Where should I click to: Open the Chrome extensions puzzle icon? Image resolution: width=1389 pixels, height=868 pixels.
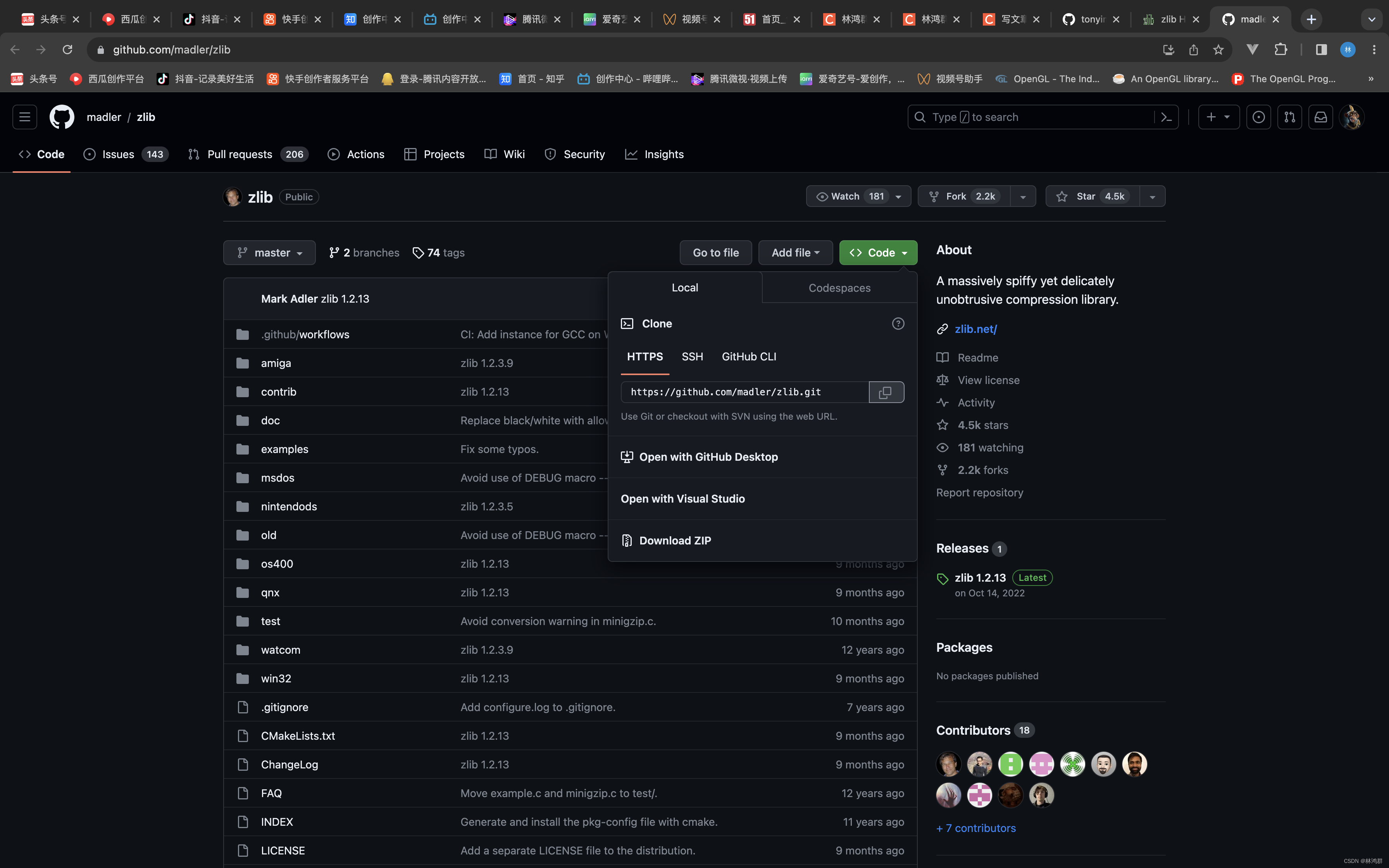(1280, 50)
